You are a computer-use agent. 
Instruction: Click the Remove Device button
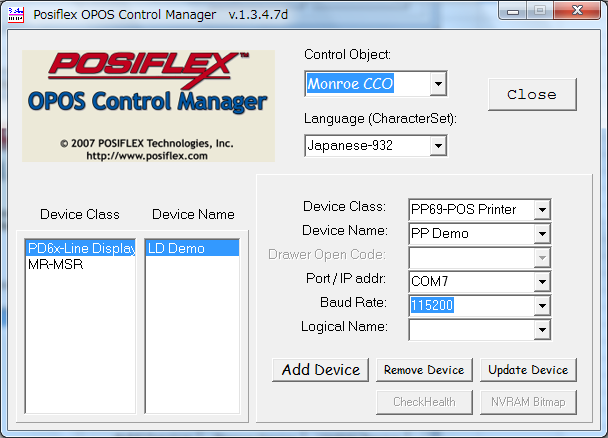[424, 370]
